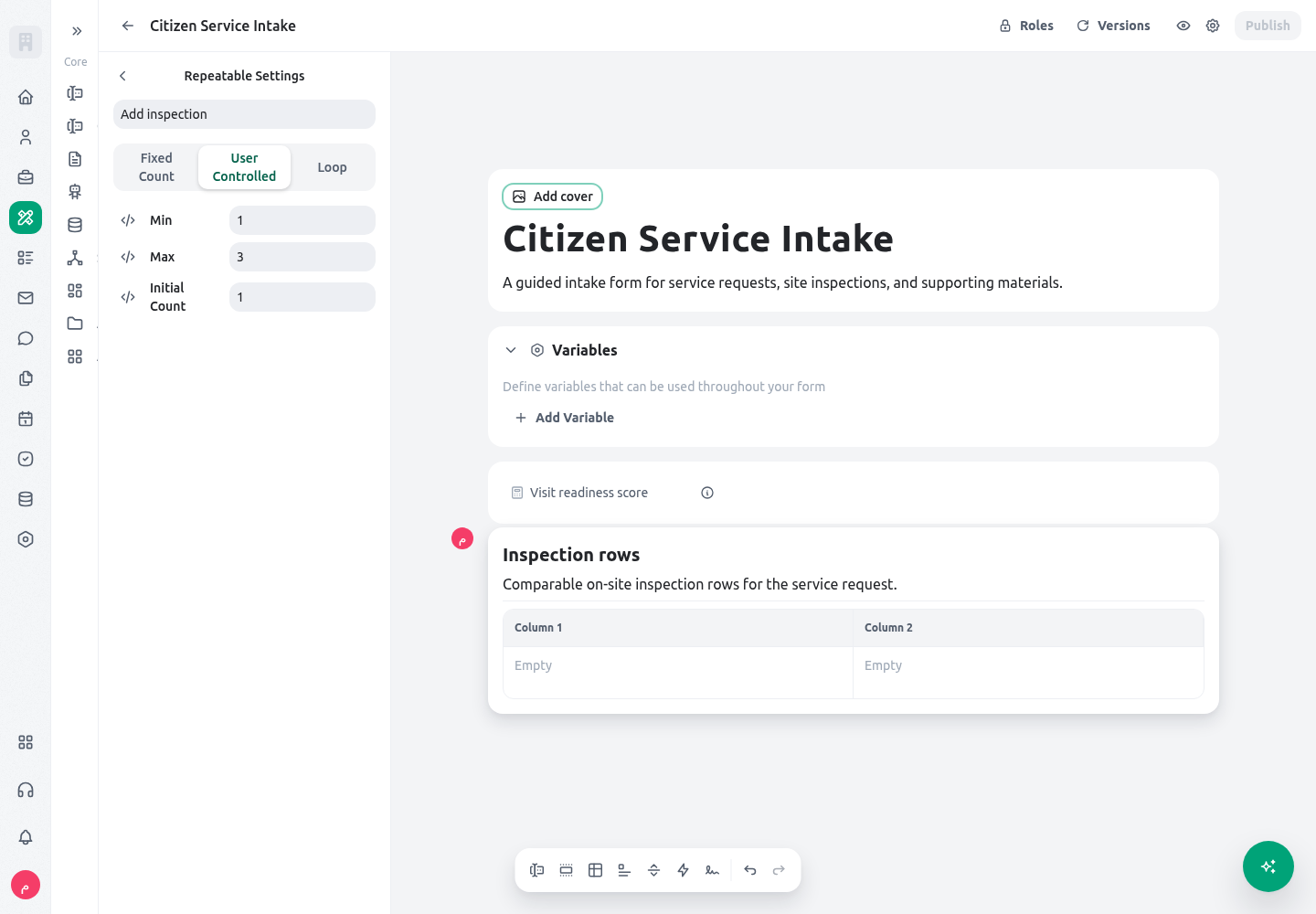Open the calendar icon in the sidebar
Image resolution: width=1316 pixels, height=914 pixels.
point(26,419)
